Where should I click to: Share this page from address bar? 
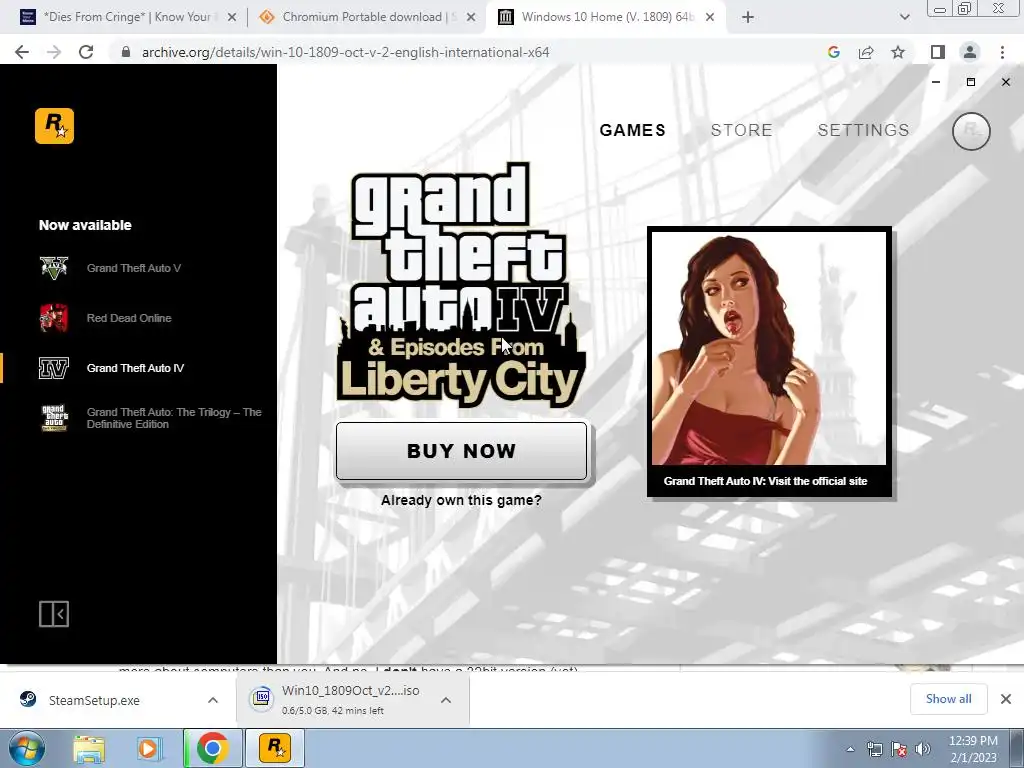click(866, 52)
